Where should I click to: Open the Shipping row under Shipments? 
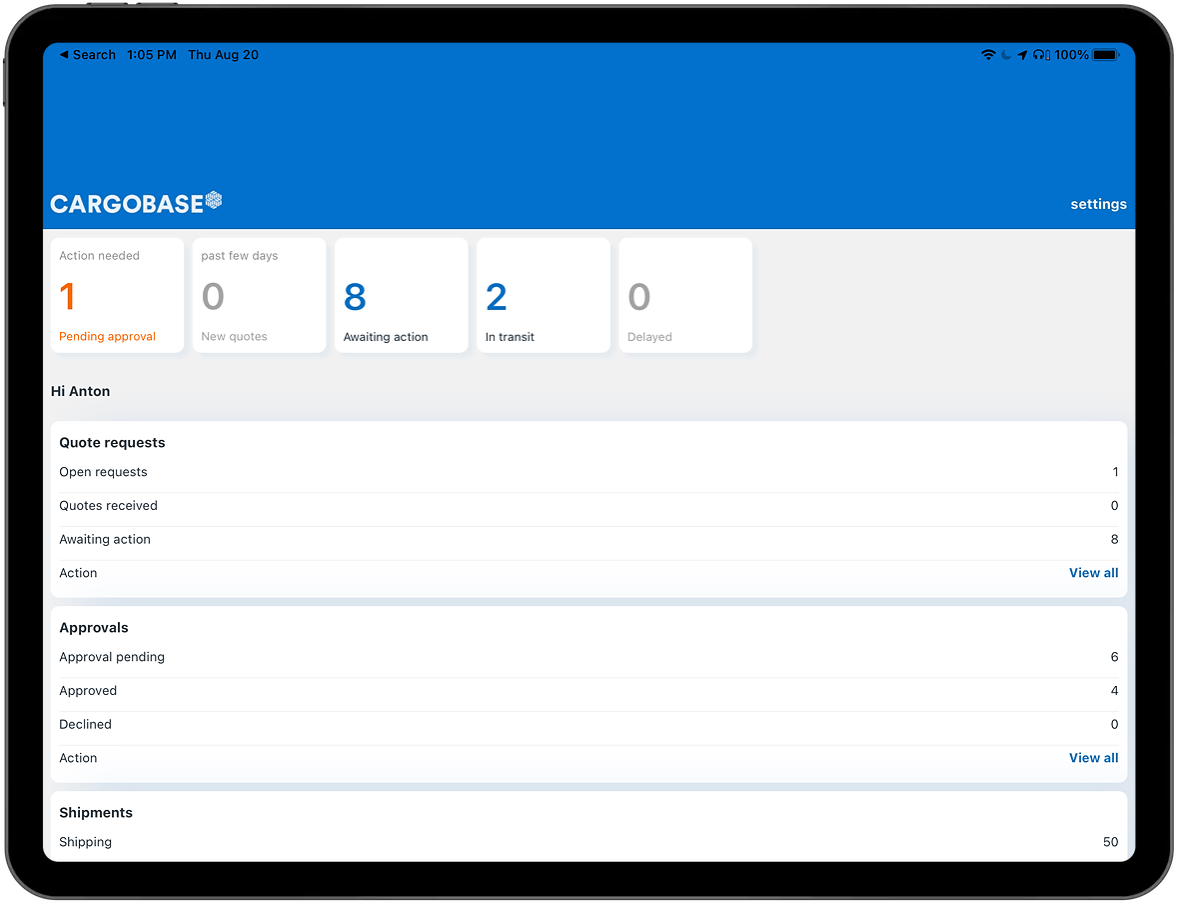click(x=588, y=842)
